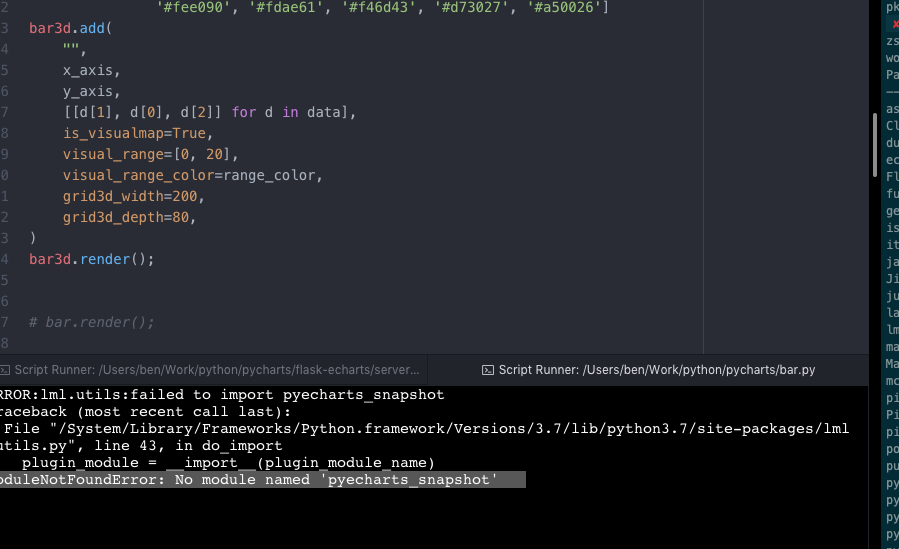Click the is_visualmap=True line
The width and height of the screenshot is (899, 549).
138,133
